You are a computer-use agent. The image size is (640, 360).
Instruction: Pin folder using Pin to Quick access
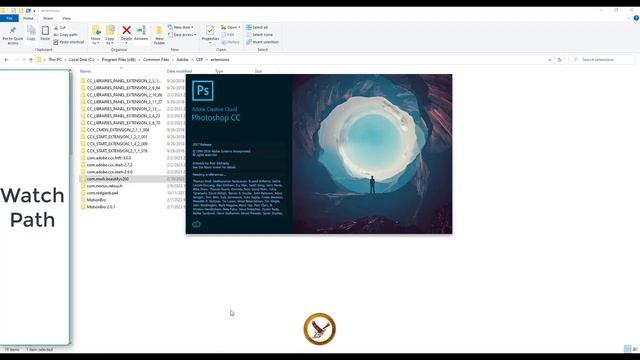[13, 35]
